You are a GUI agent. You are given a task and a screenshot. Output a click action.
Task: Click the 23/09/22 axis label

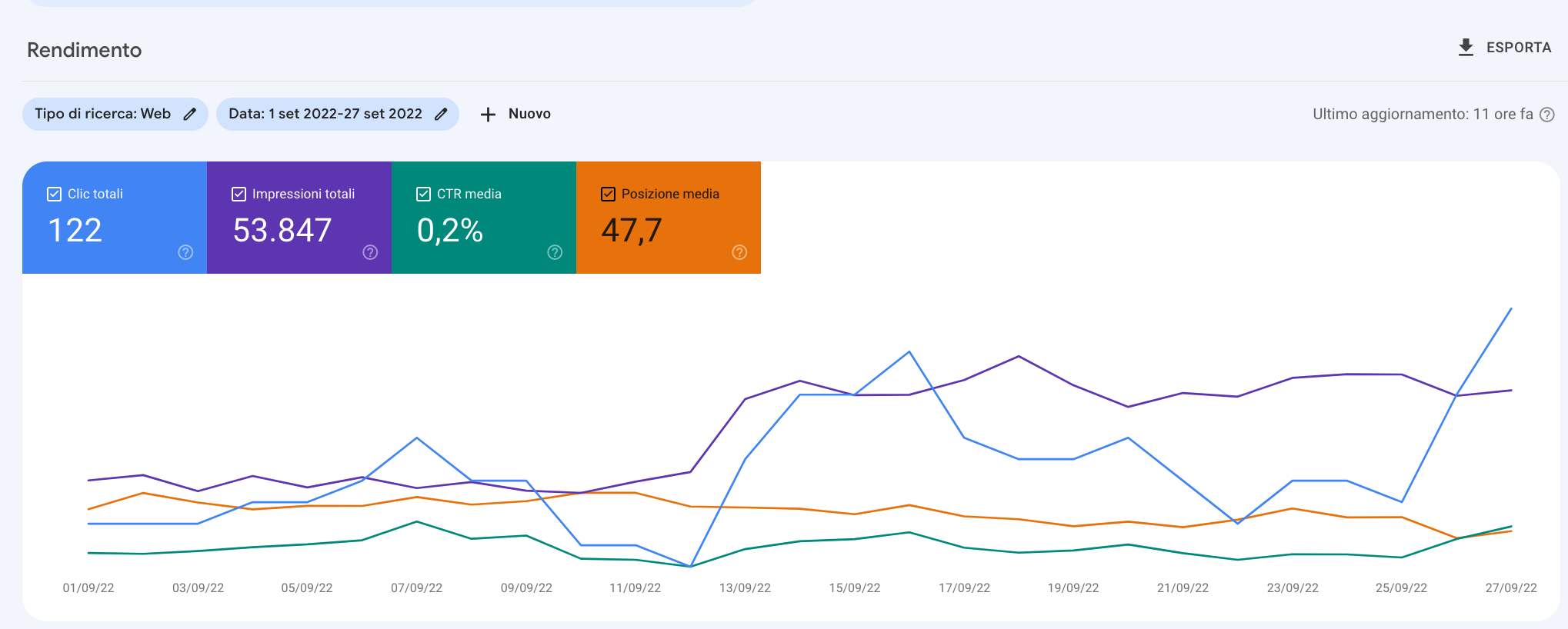click(1293, 587)
